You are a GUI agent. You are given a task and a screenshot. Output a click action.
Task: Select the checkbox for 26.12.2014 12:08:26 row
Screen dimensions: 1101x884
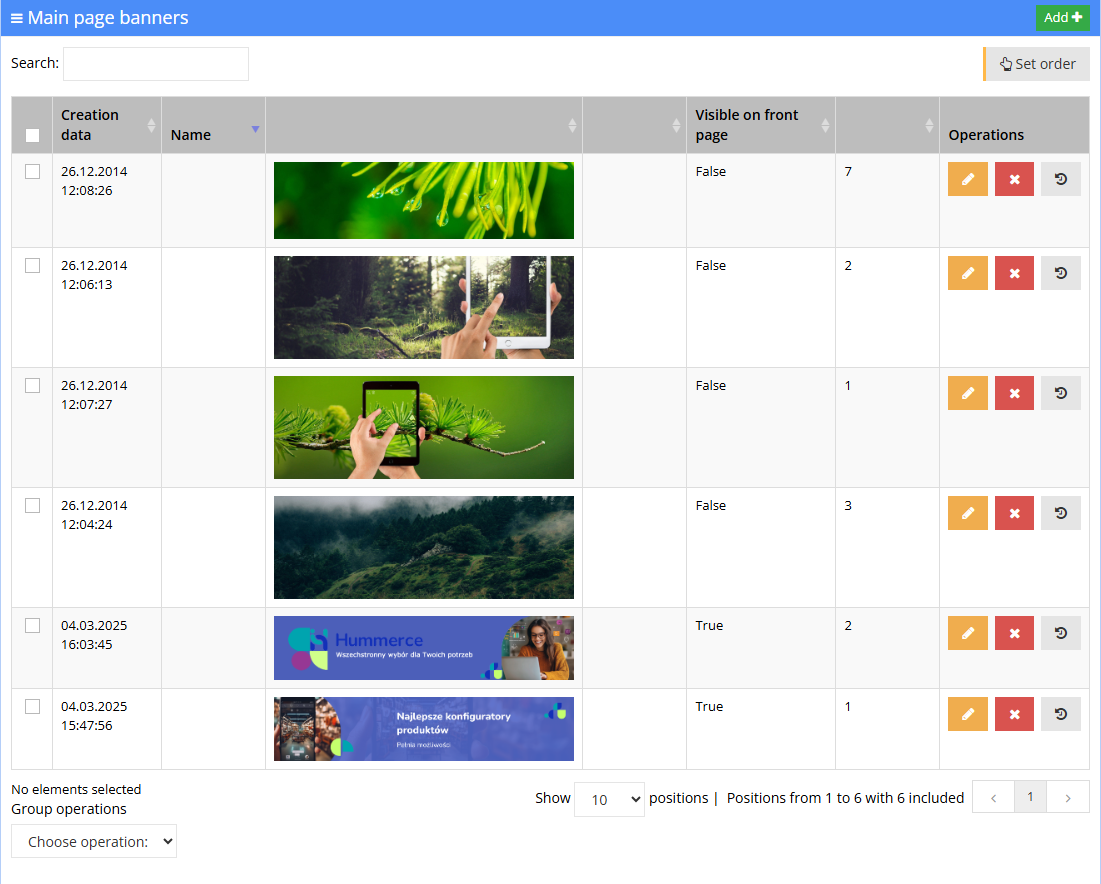(32, 171)
